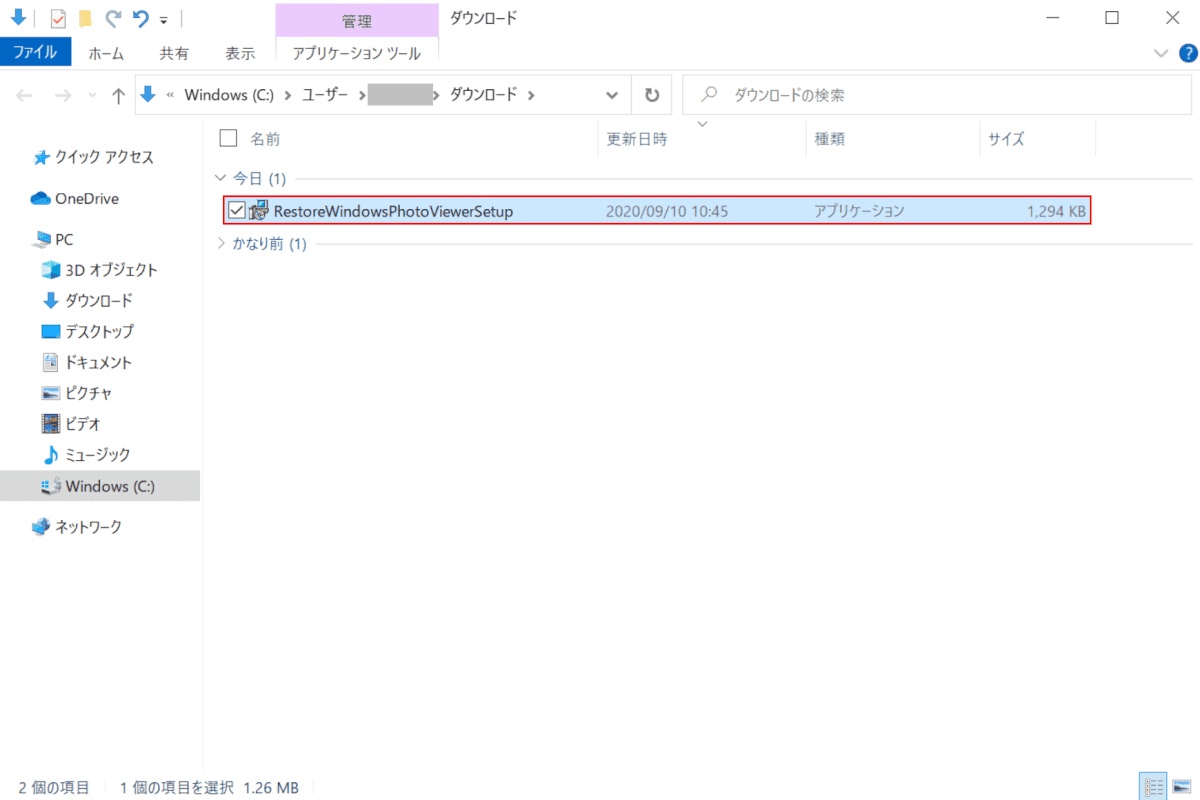1200x800 pixels.
Task: Click ユーザー in the address path
Action: [324, 95]
